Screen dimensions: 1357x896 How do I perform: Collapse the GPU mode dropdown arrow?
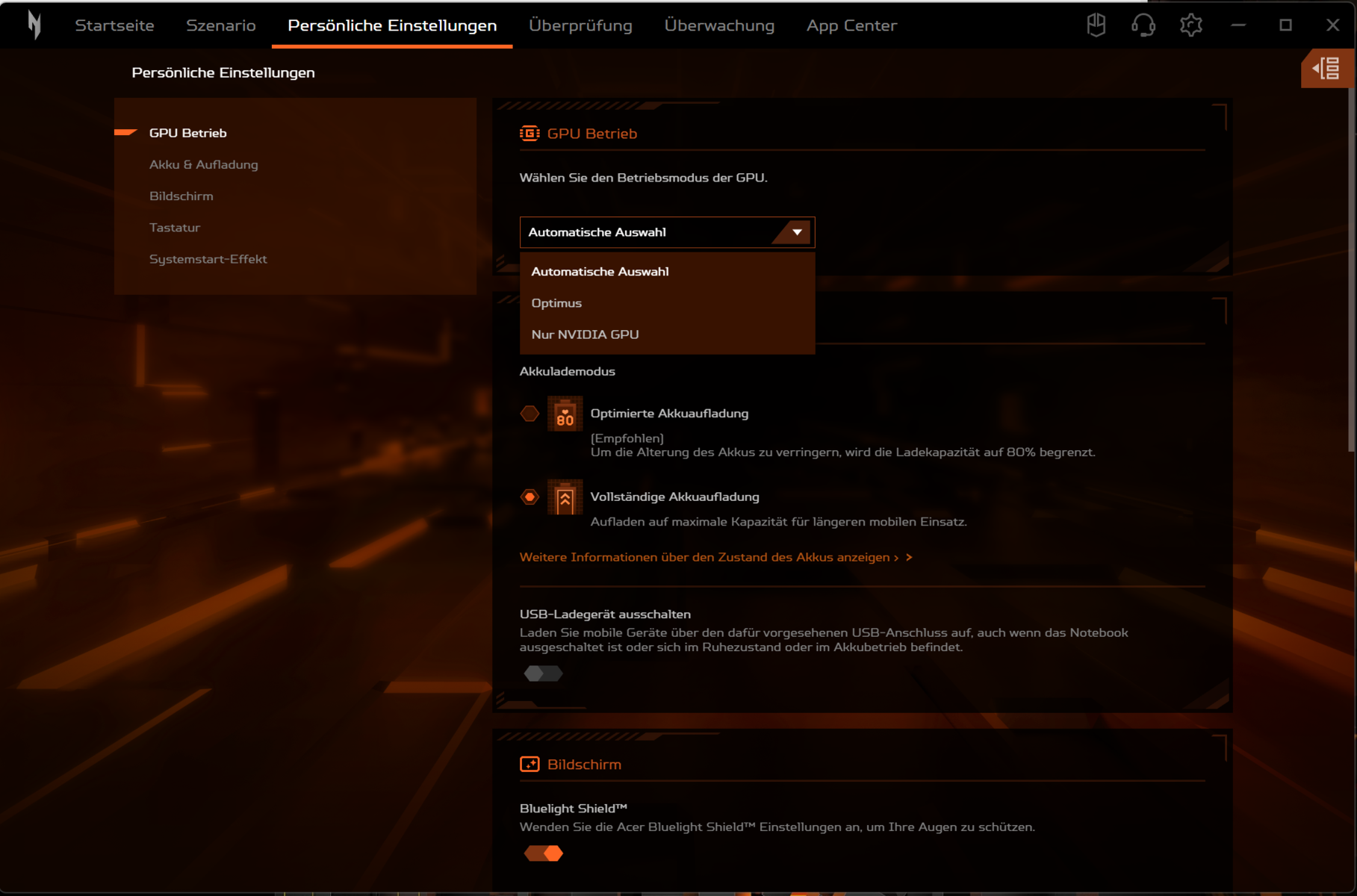point(796,232)
